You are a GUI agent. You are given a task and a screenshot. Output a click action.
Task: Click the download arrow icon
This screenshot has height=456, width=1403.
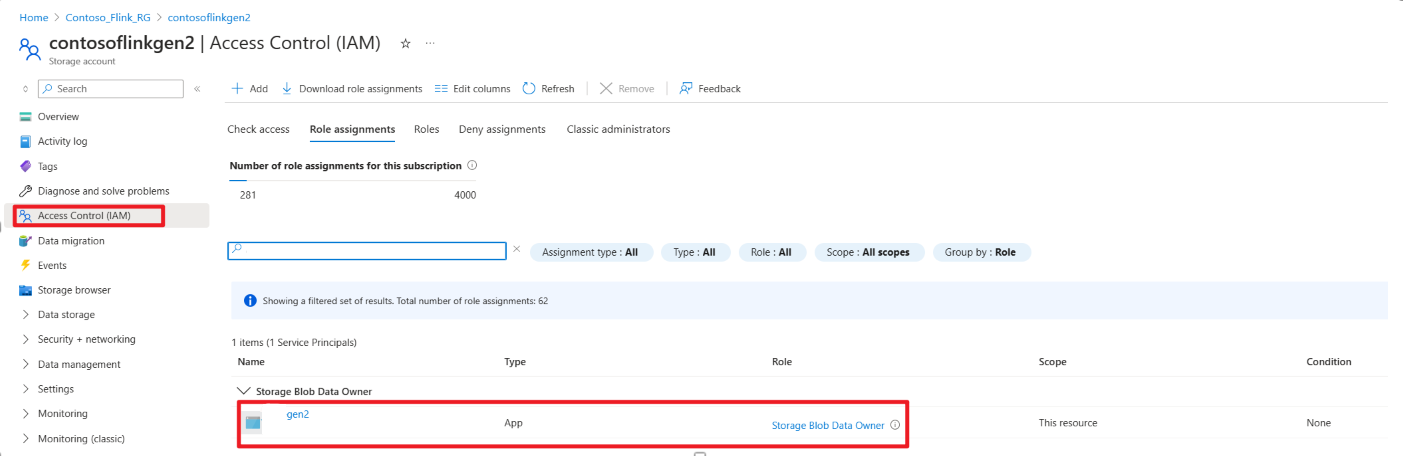coord(287,88)
